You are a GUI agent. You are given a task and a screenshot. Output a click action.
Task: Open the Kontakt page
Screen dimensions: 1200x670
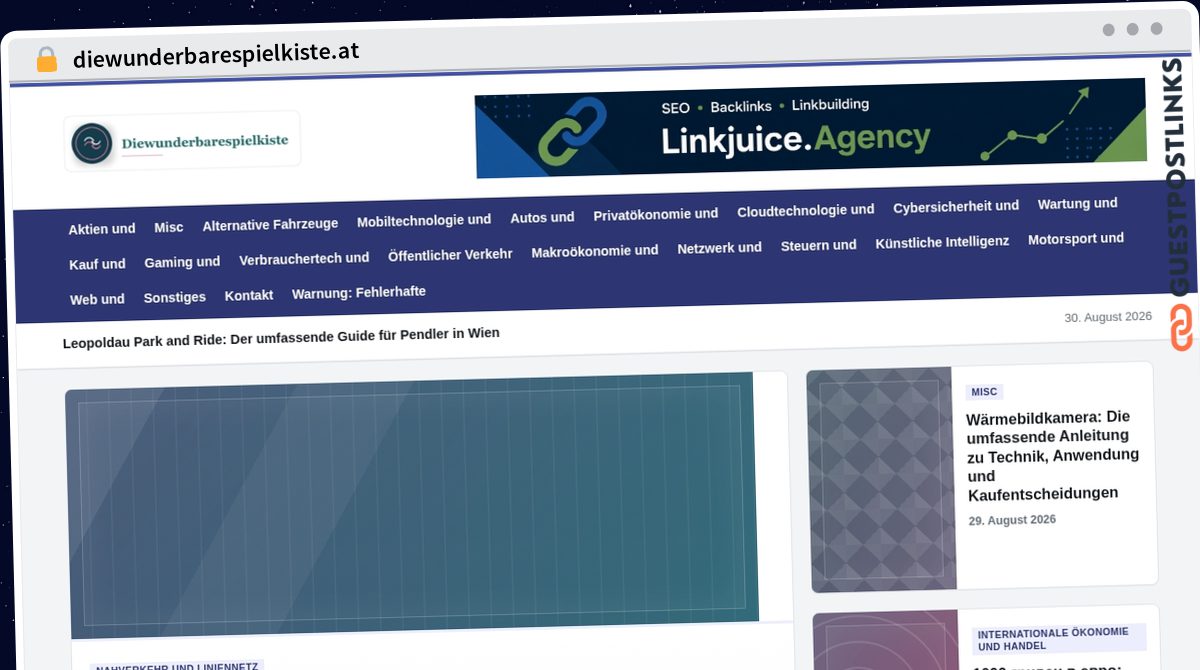249,295
